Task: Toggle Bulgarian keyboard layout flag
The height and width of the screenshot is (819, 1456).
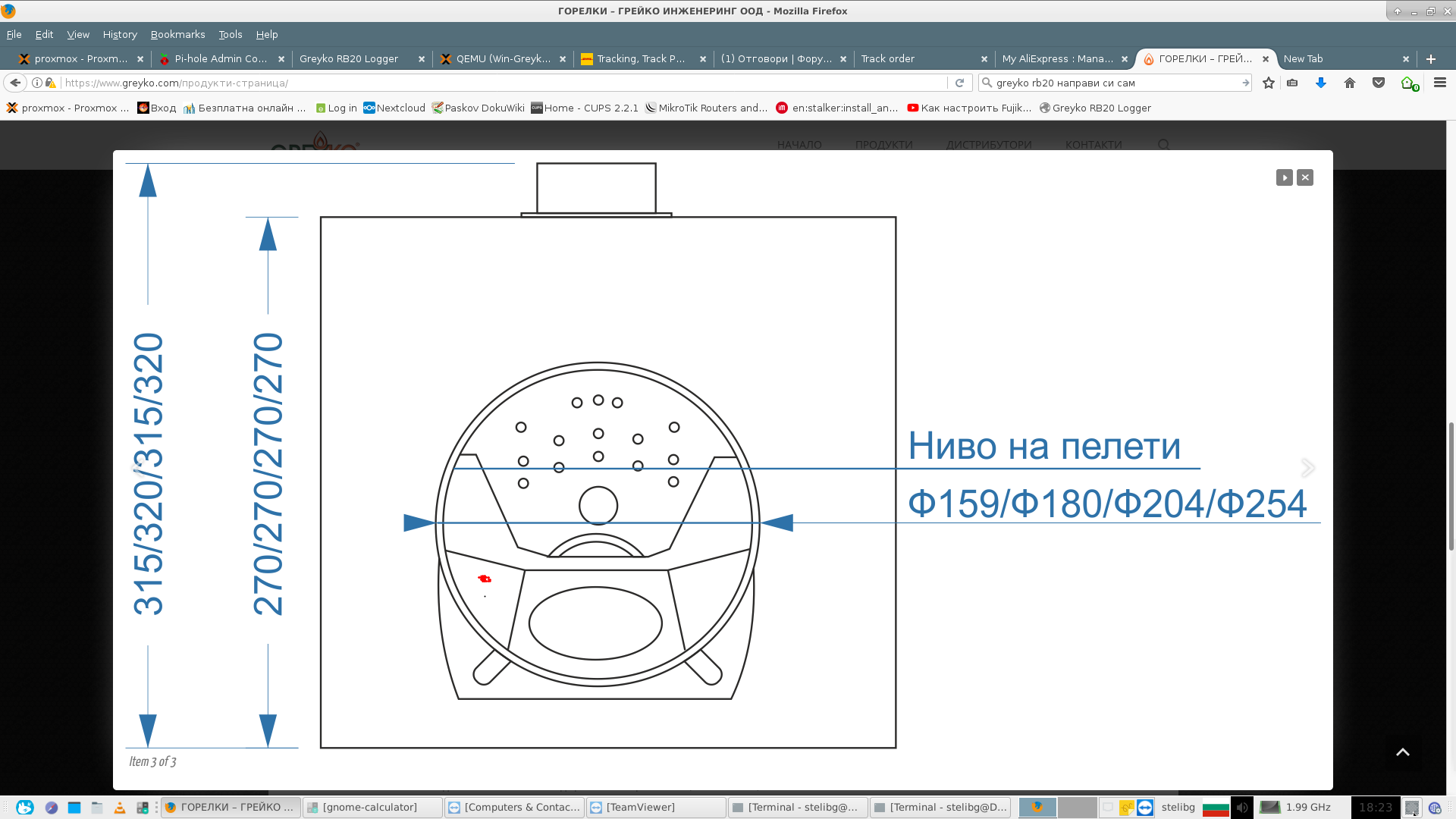Action: (x=1216, y=808)
